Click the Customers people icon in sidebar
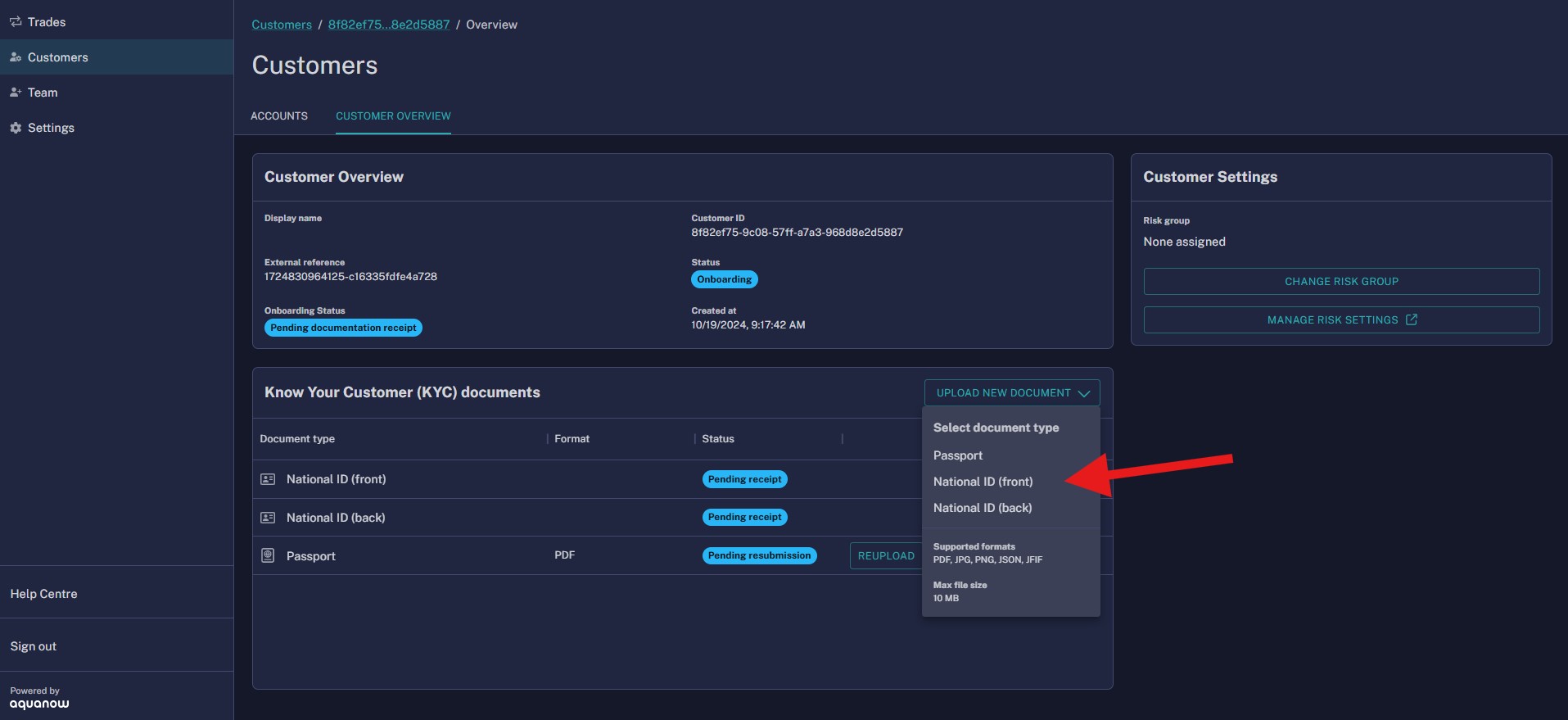This screenshot has height=720, width=1568. tap(16, 57)
